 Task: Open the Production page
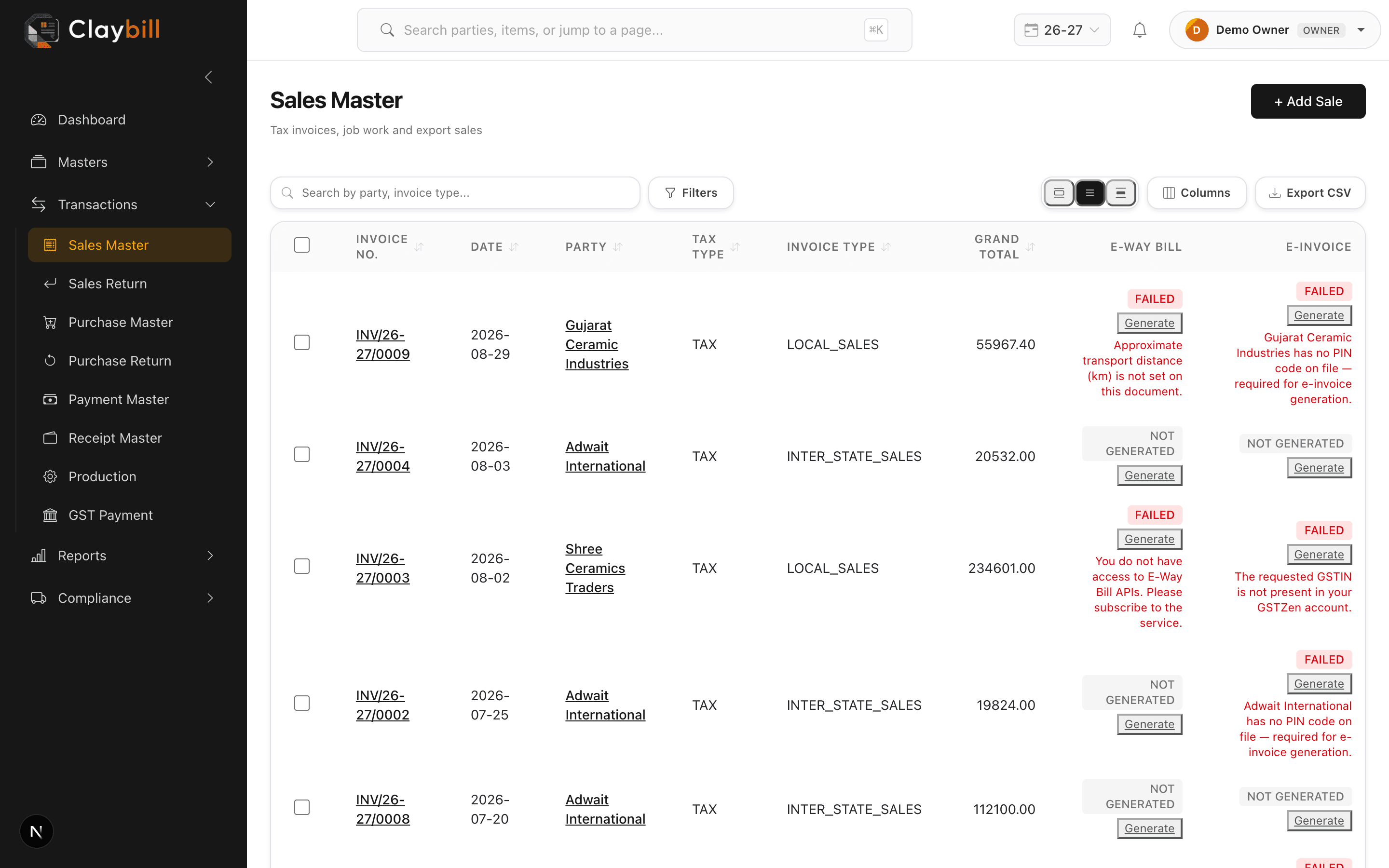click(x=130, y=476)
